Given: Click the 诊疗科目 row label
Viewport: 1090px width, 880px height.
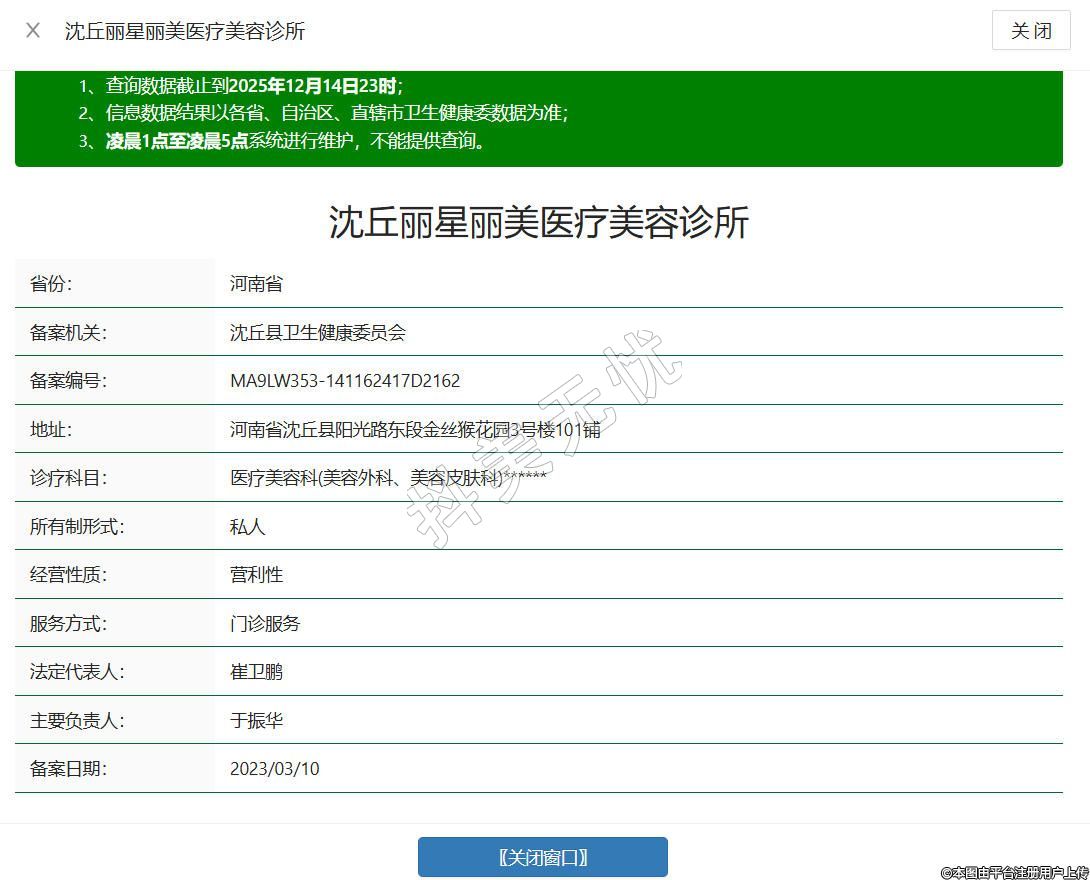Looking at the screenshot, I should coord(68,478).
